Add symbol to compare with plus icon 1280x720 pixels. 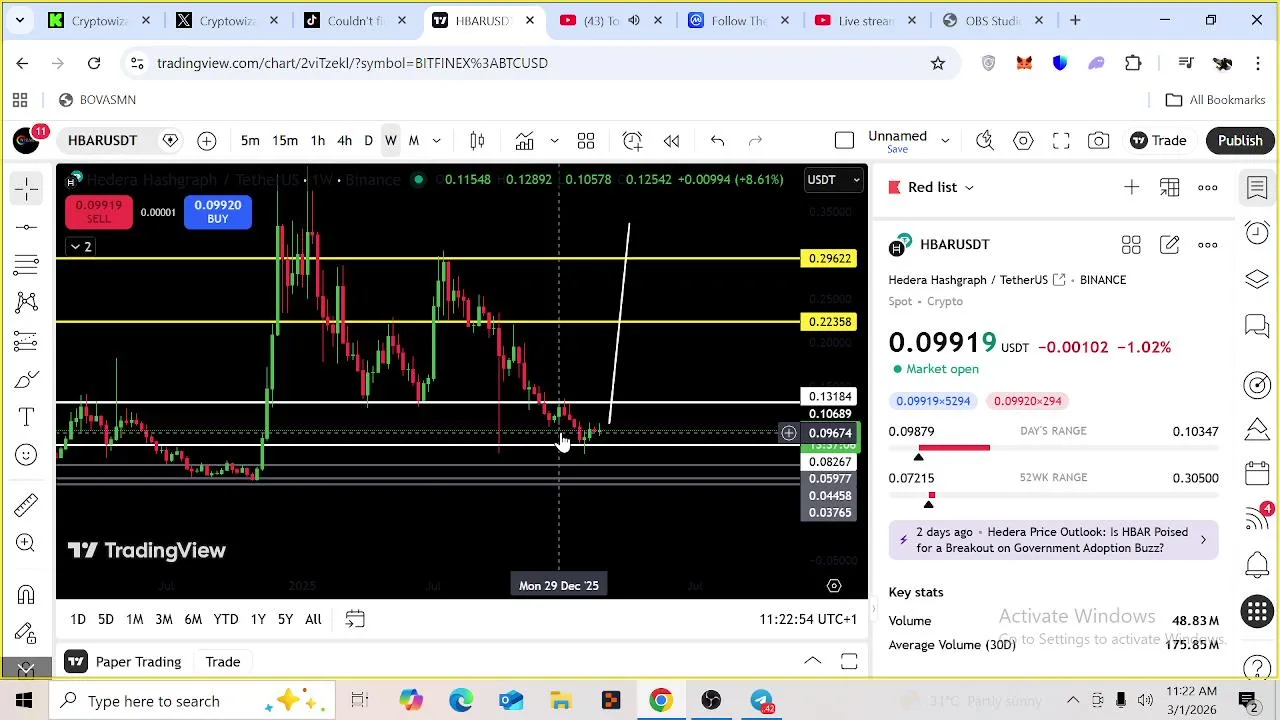[206, 141]
